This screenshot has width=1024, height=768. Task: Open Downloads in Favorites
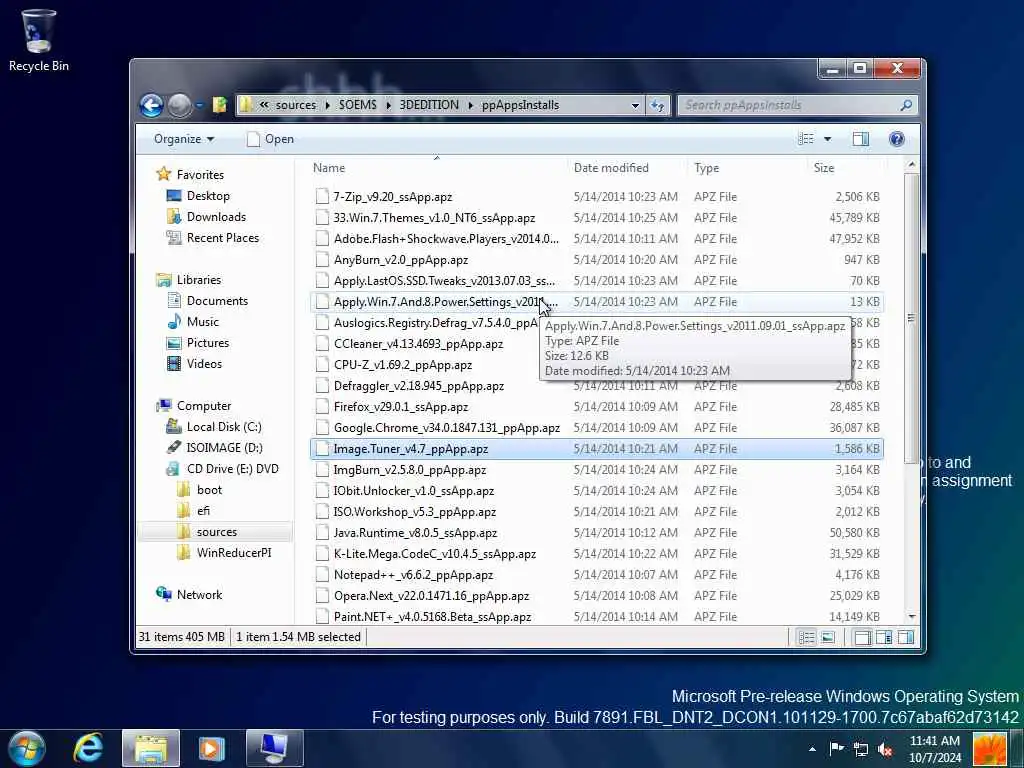coord(216,217)
